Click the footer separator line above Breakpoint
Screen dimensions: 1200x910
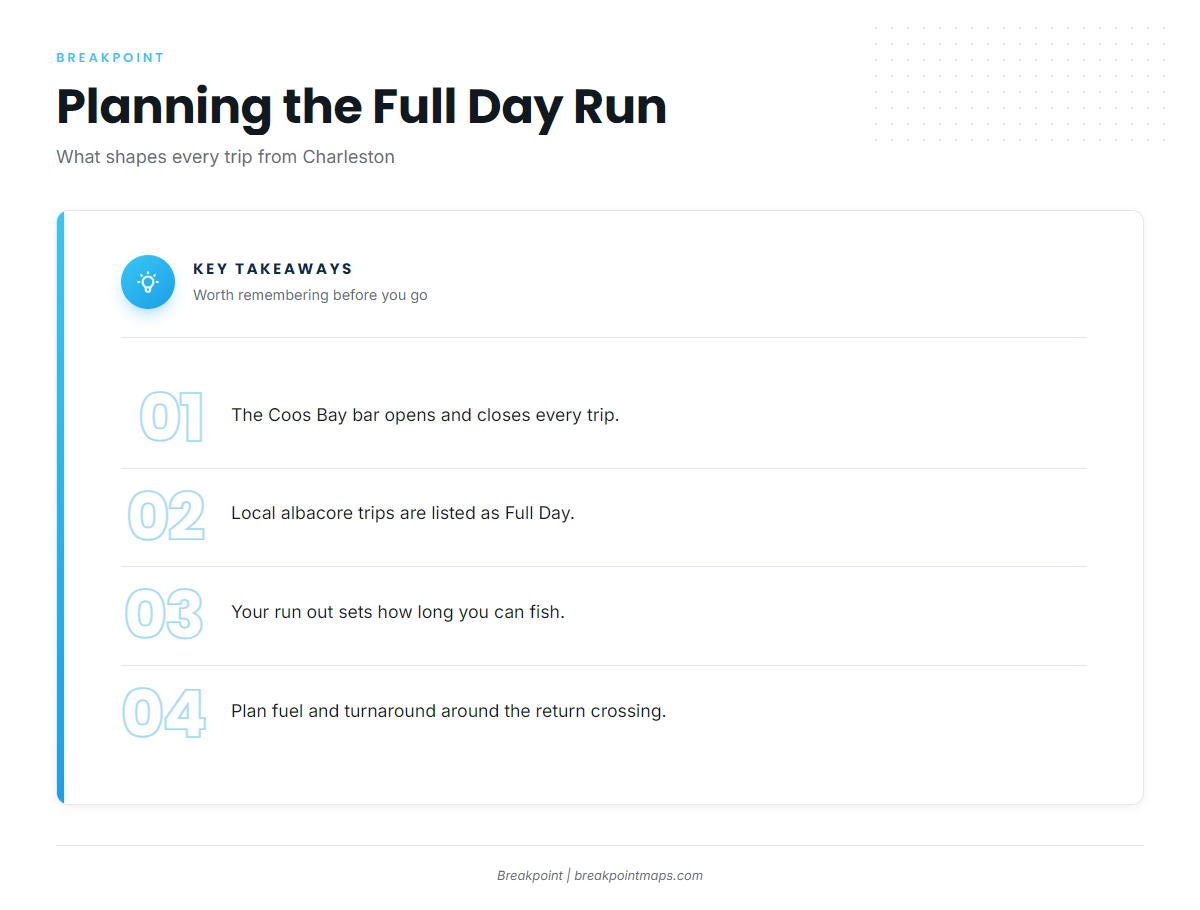[600, 846]
